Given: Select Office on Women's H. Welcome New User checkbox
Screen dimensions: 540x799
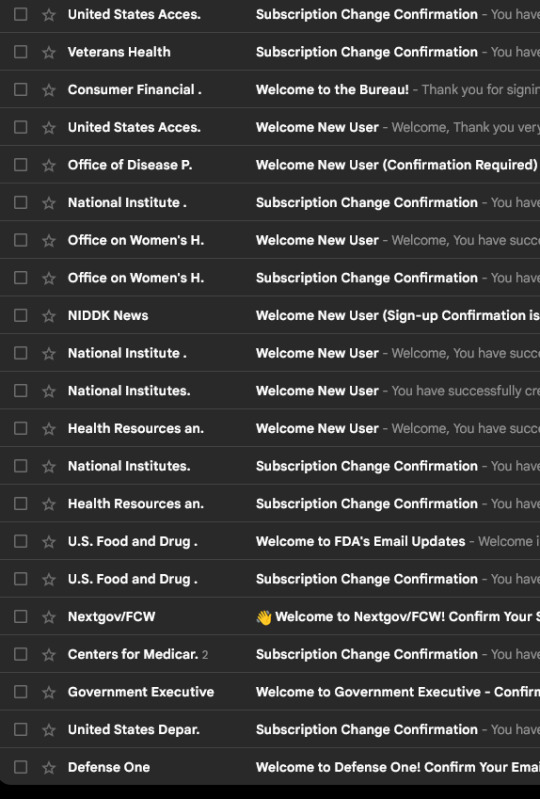Looking at the screenshot, I should coord(20,240).
